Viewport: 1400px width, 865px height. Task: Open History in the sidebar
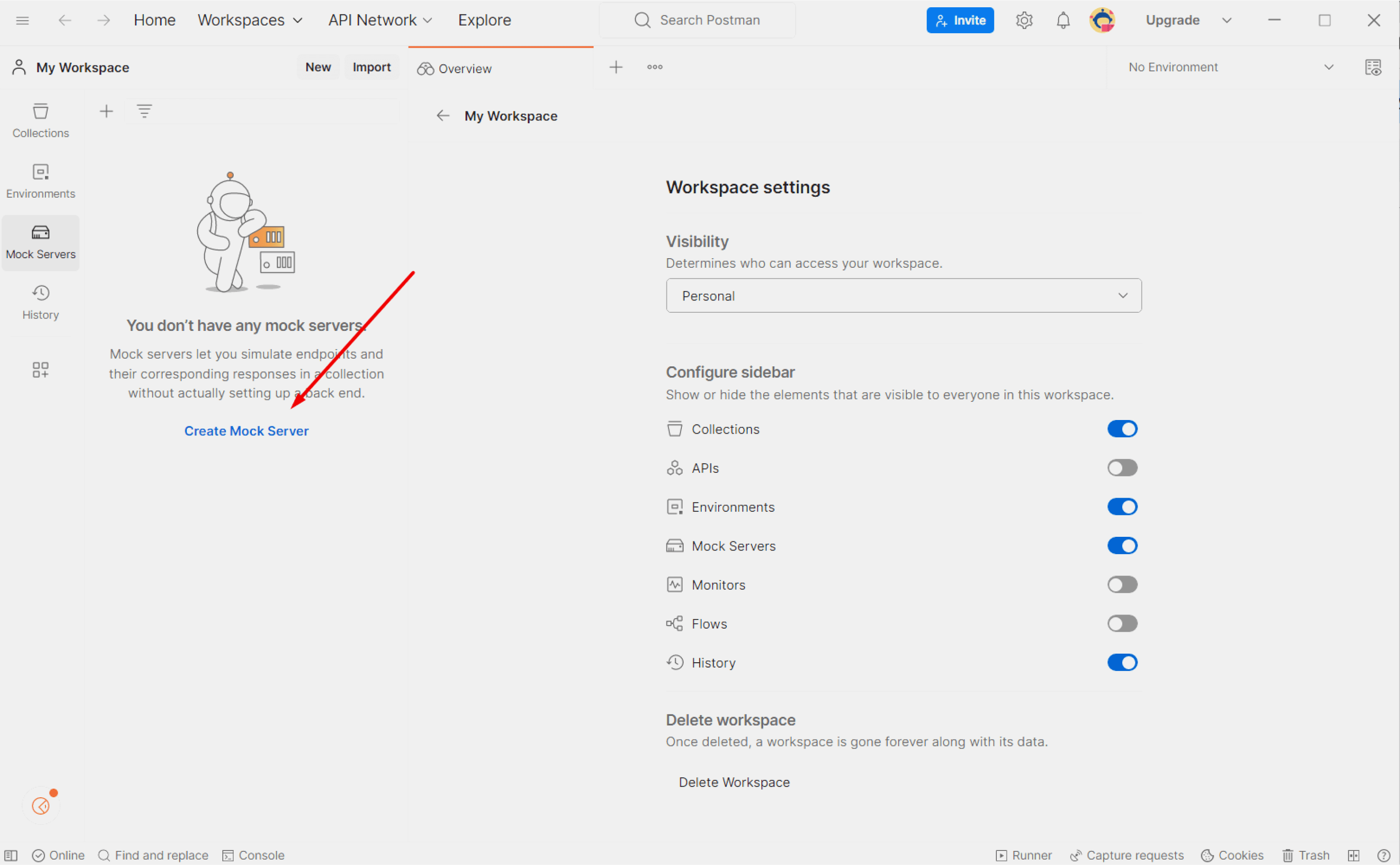[x=40, y=303]
